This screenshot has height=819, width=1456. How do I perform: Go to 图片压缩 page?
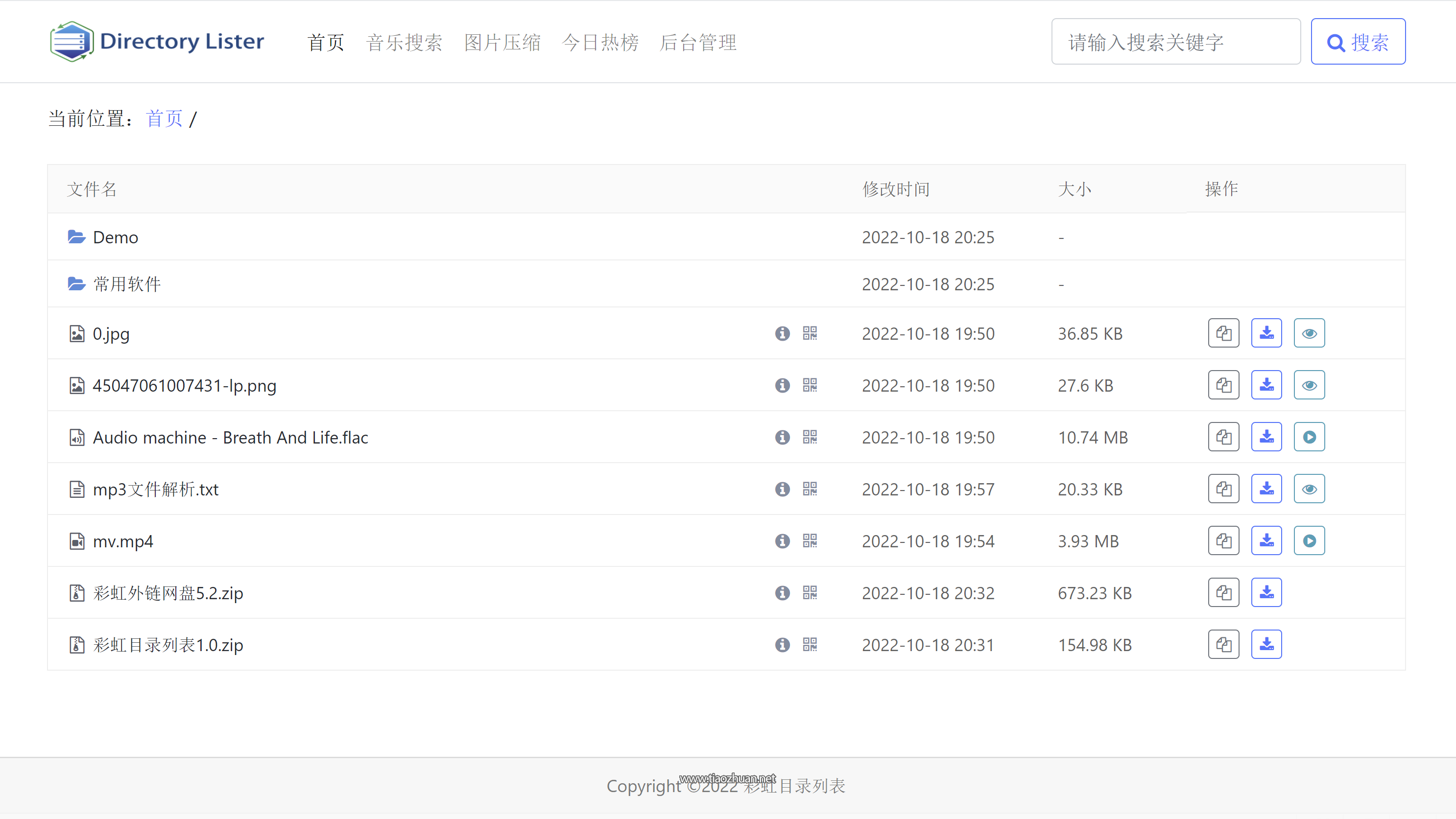(x=502, y=43)
